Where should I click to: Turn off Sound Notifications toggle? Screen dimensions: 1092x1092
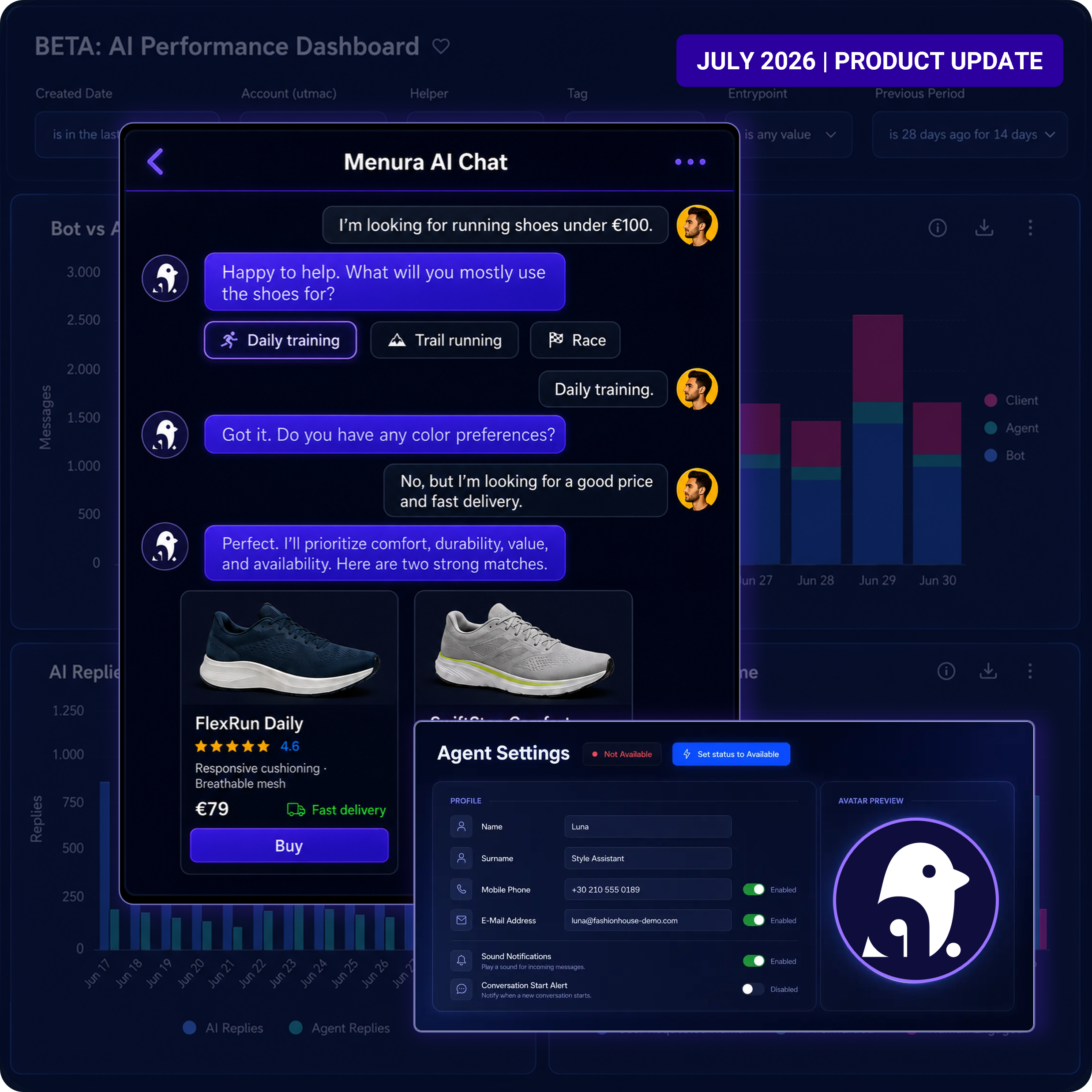tap(754, 961)
